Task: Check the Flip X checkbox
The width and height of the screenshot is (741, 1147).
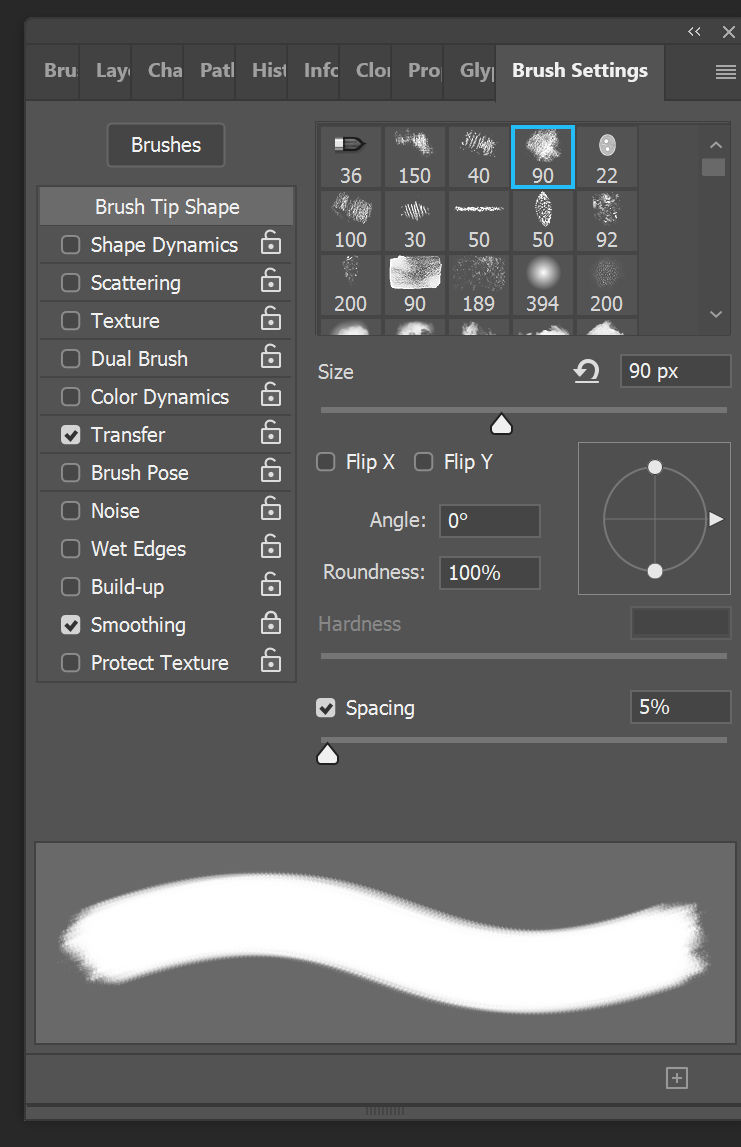Action: coord(325,461)
